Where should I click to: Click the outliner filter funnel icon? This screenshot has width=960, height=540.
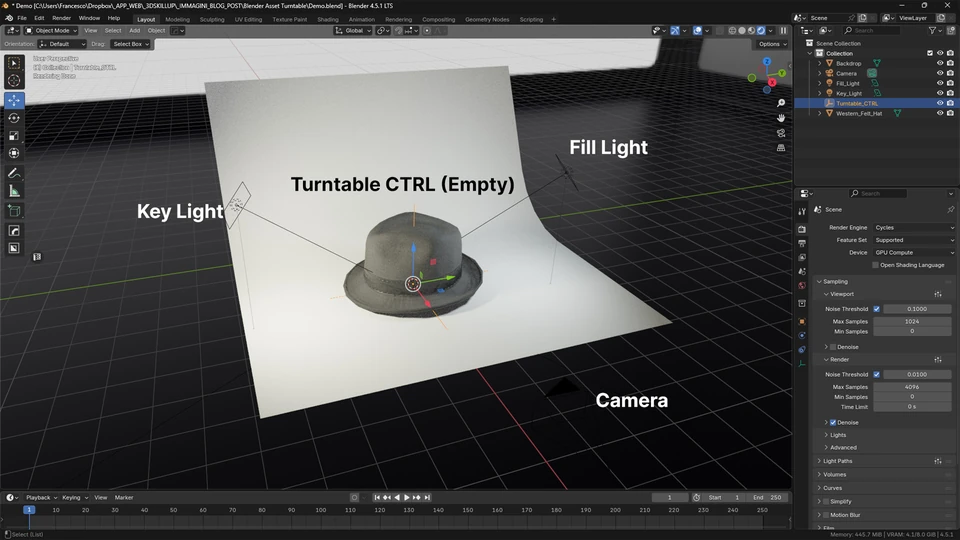pyautogui.click(x=932, y=30)
